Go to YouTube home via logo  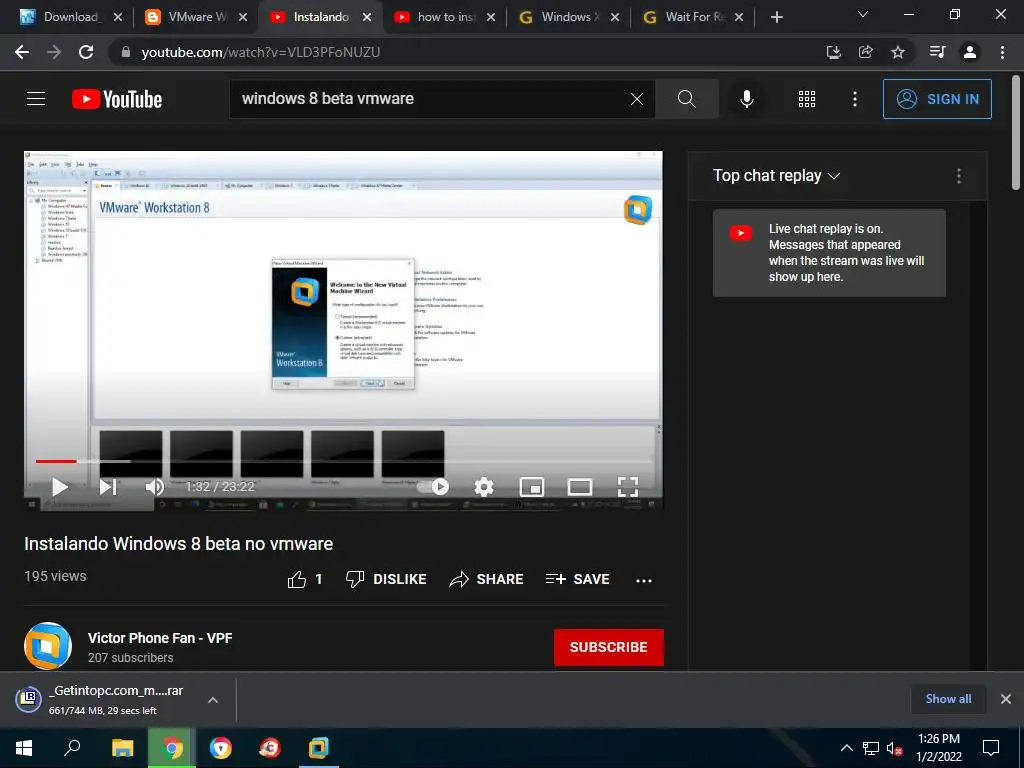point(117,99)
